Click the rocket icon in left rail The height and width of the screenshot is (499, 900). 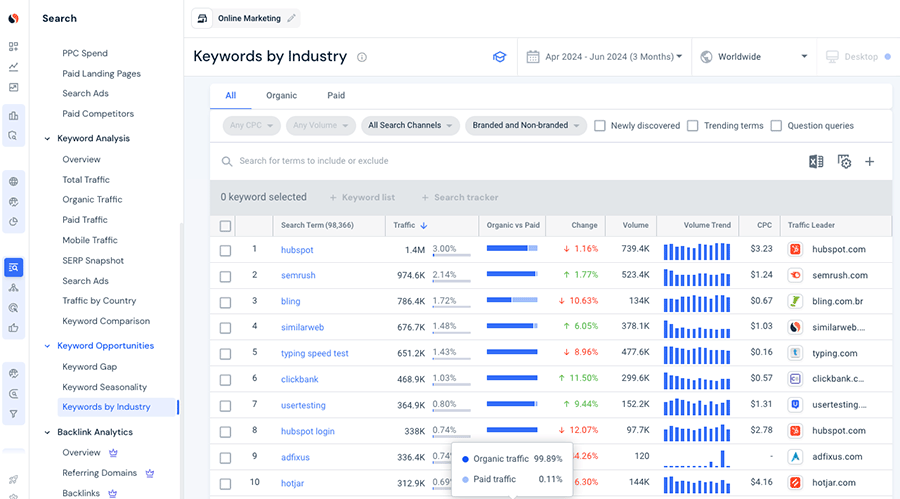pos(14,479)
